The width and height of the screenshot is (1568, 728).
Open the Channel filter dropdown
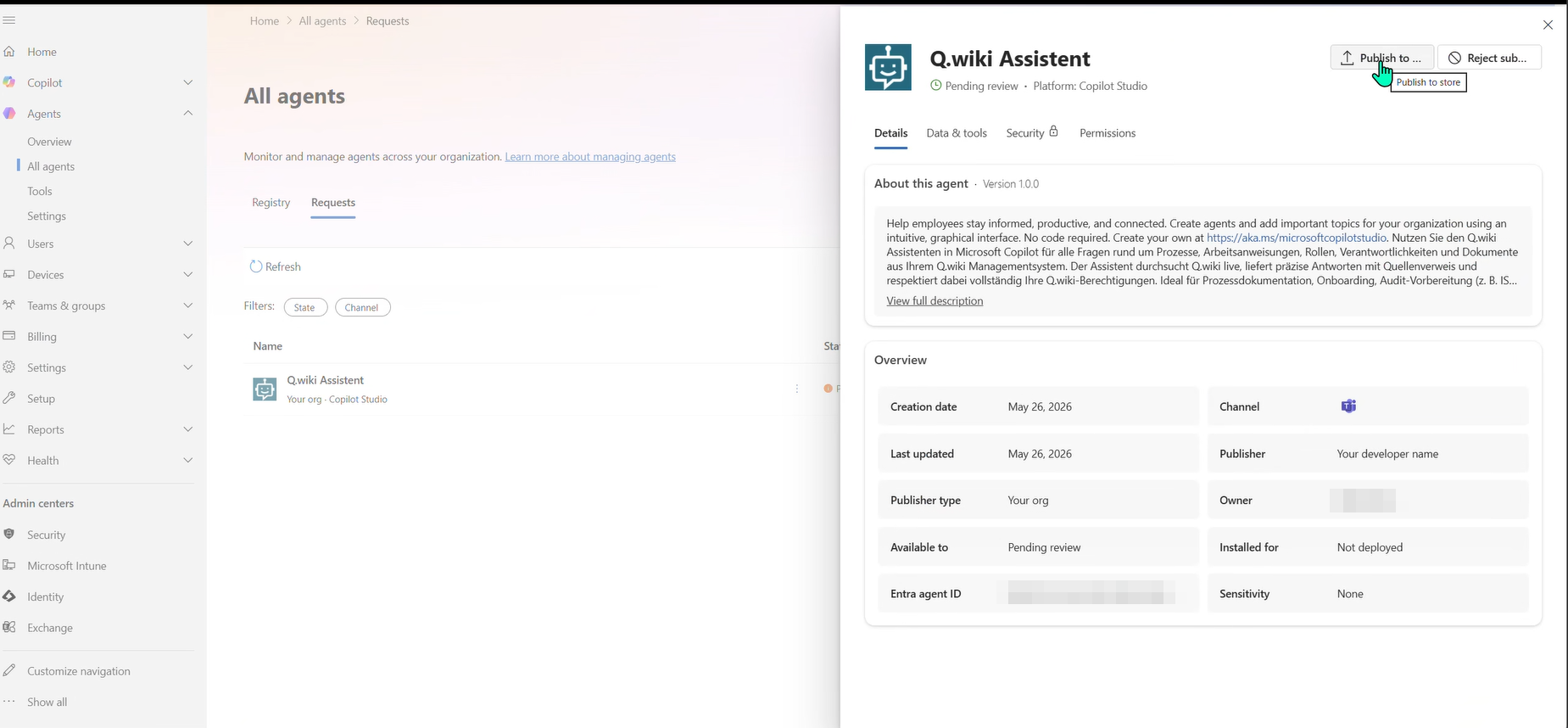pos(362,307)
